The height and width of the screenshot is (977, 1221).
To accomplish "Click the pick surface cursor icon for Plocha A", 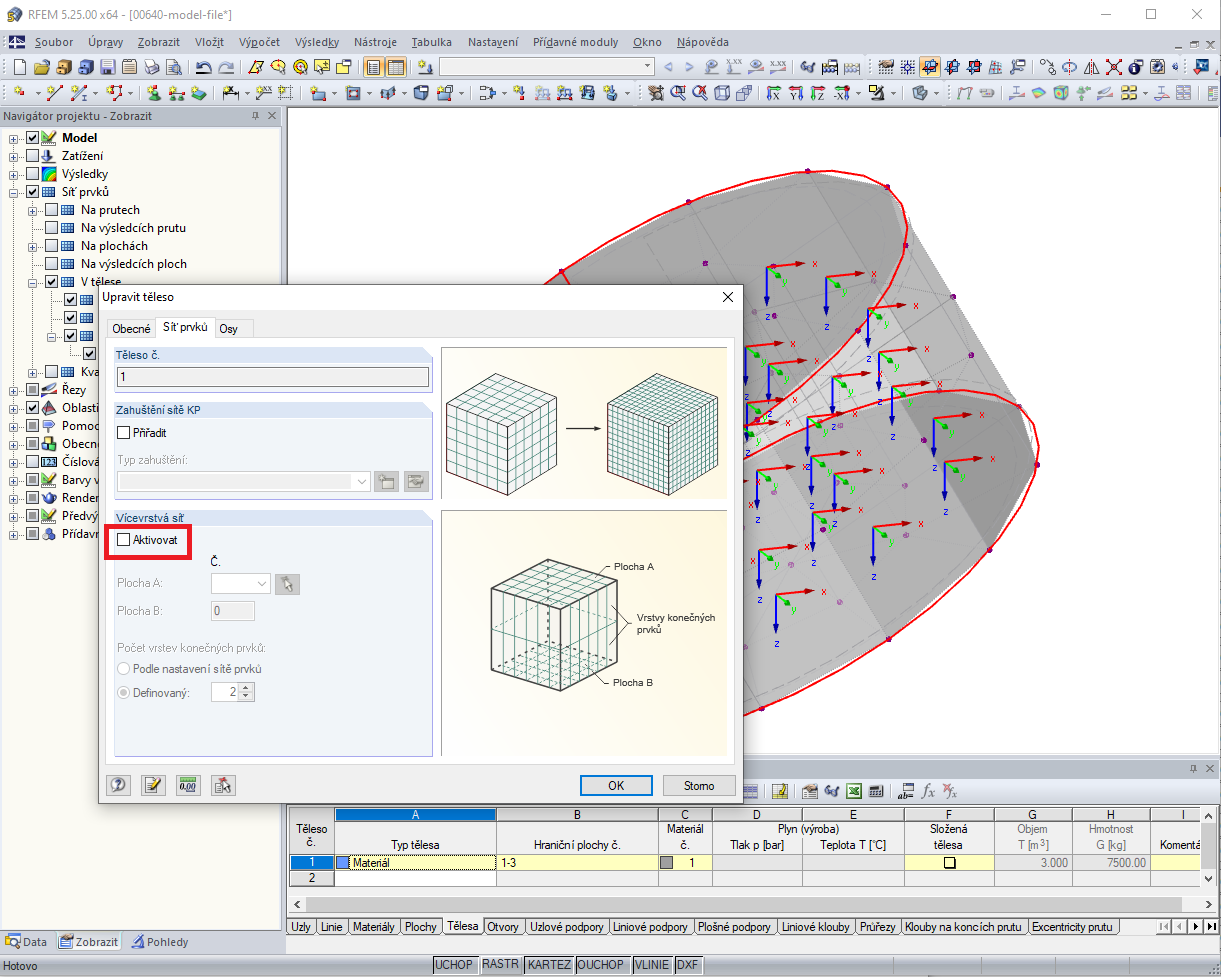I will 288,584.
